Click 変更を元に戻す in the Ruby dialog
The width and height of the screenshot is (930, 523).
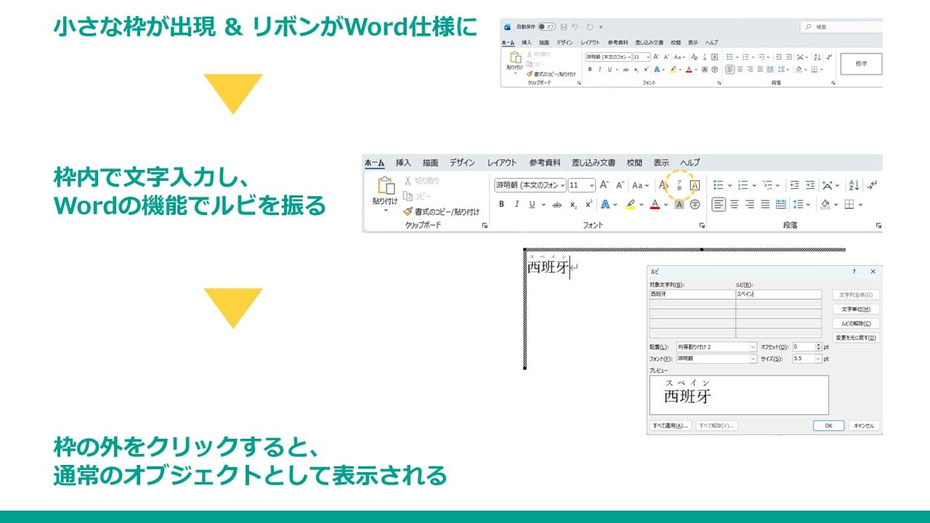click(x=856, y=337)
